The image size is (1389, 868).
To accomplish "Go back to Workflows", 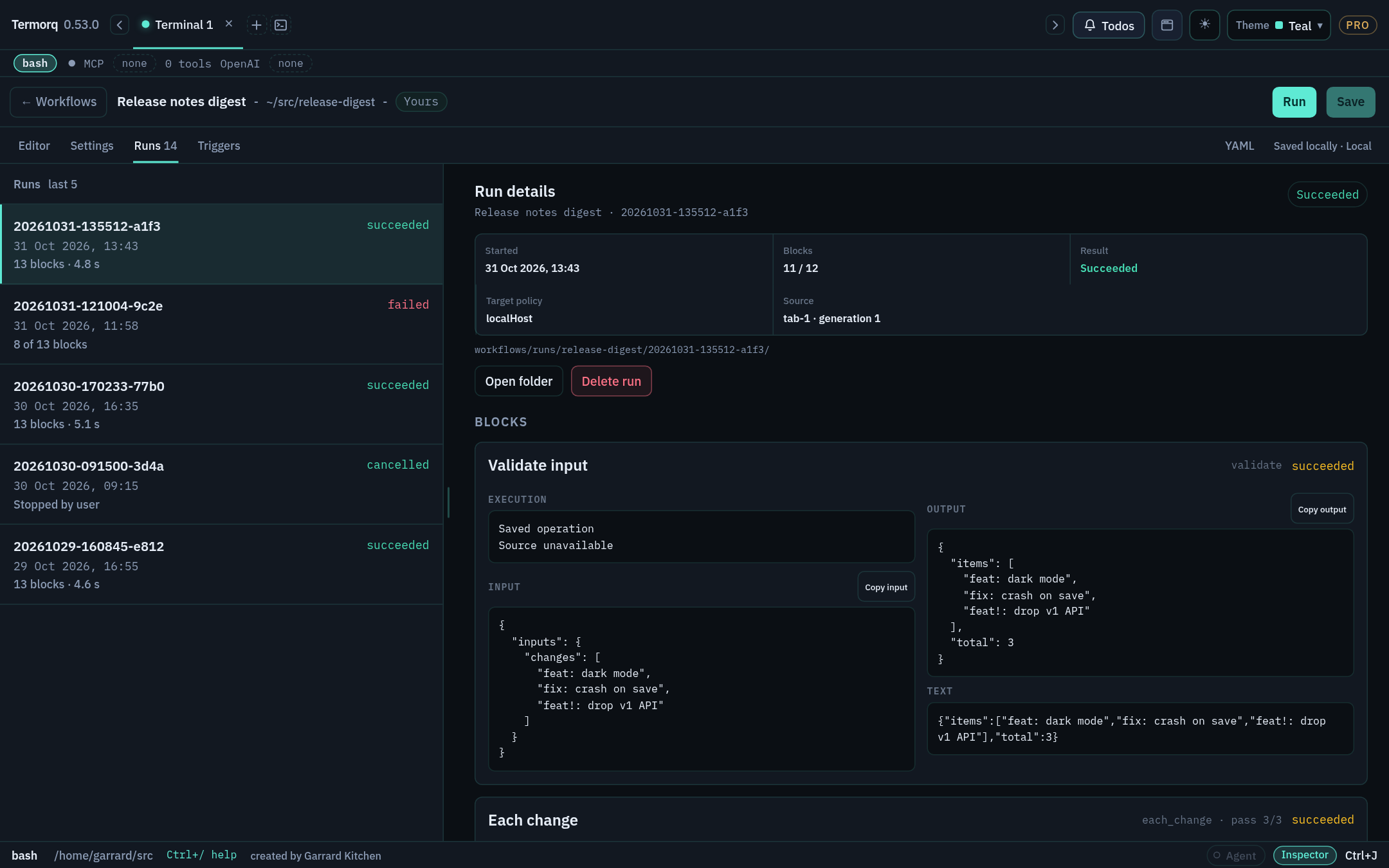I will [59, 102].
